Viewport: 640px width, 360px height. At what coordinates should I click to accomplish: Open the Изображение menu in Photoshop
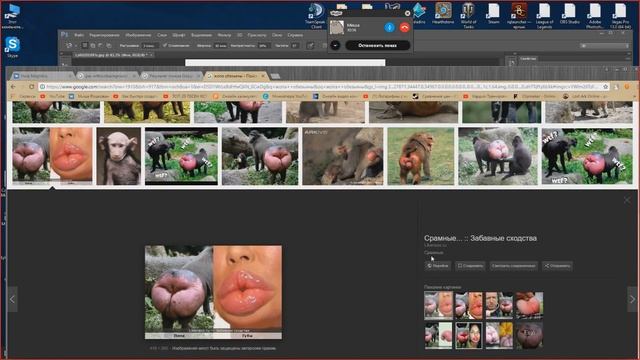pyautogui.click(x=138, y=35)
